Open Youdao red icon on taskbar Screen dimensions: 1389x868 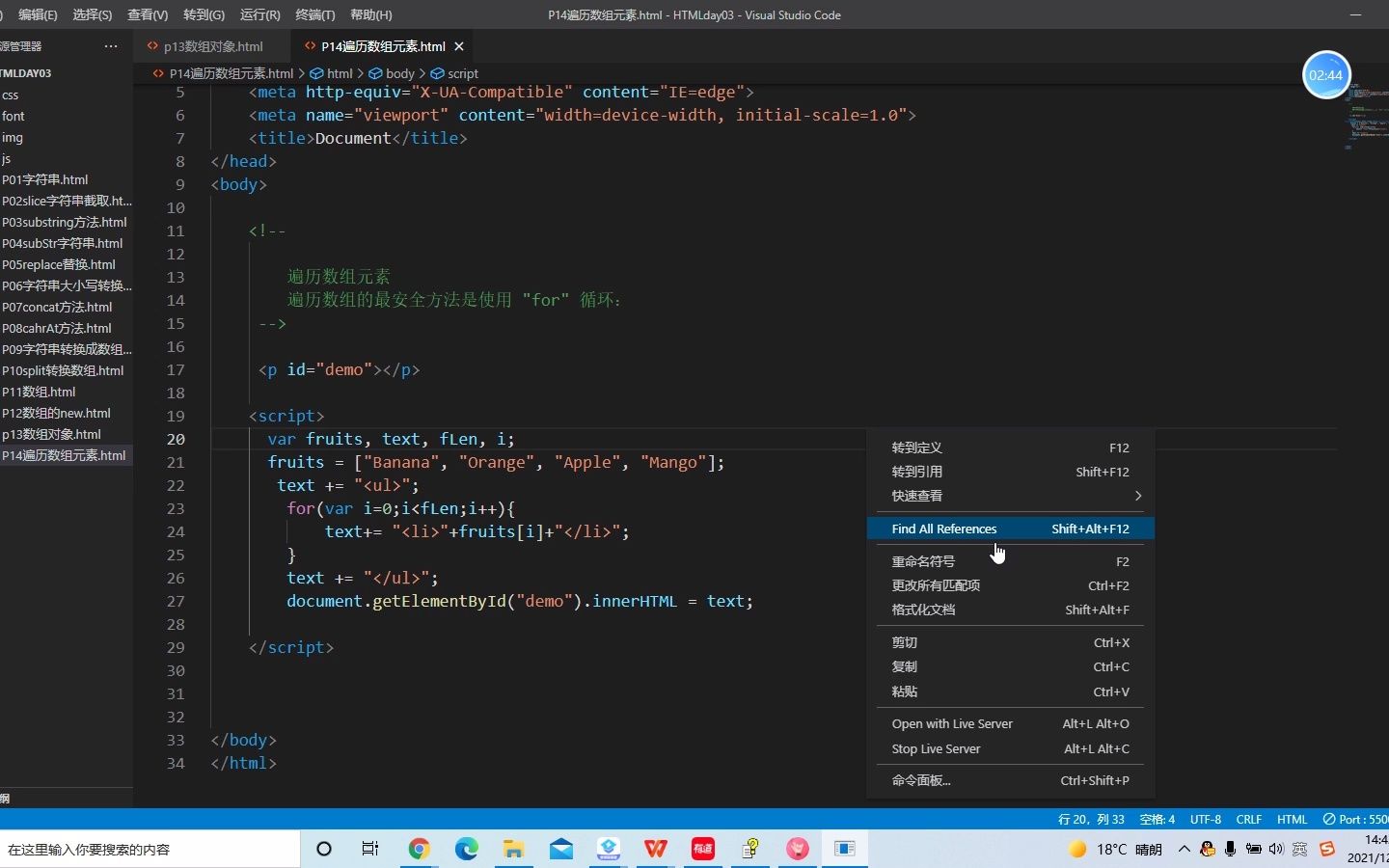703,849
